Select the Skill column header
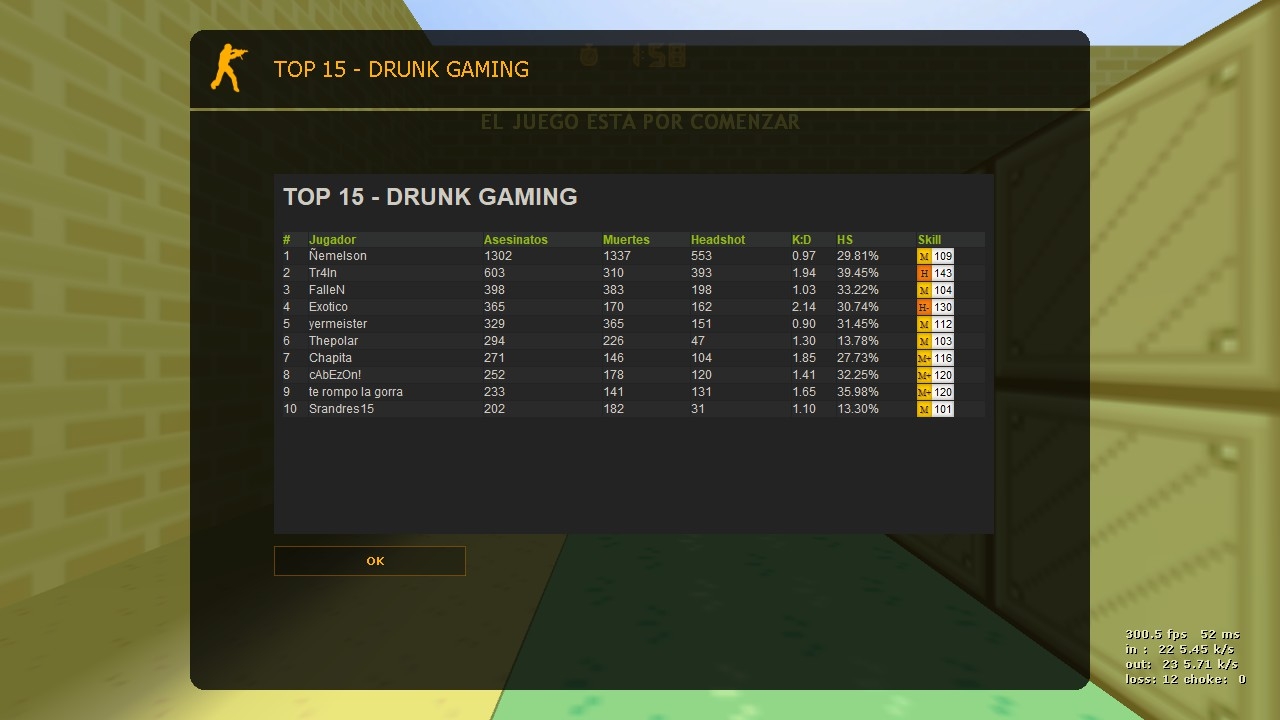This screenshot has height=720, width=1280. pyautogui.click(x=929, y=240)
